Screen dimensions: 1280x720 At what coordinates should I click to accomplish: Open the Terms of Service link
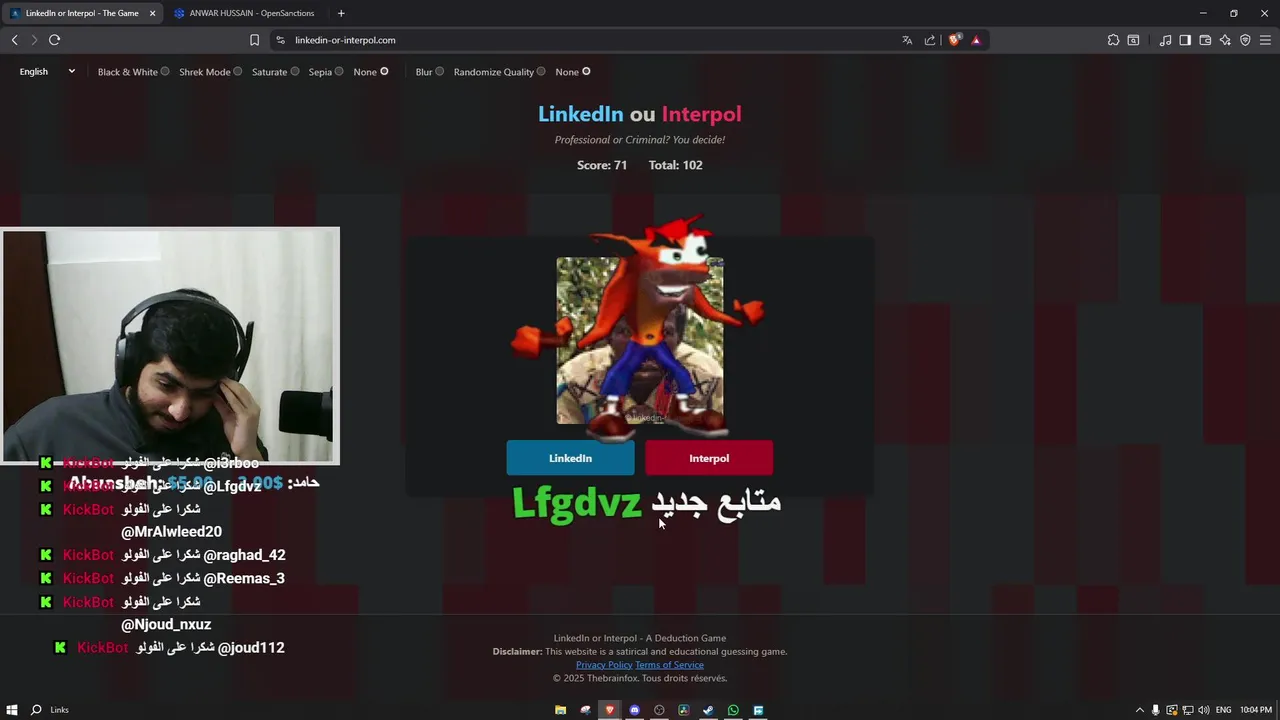click(669, 665)
